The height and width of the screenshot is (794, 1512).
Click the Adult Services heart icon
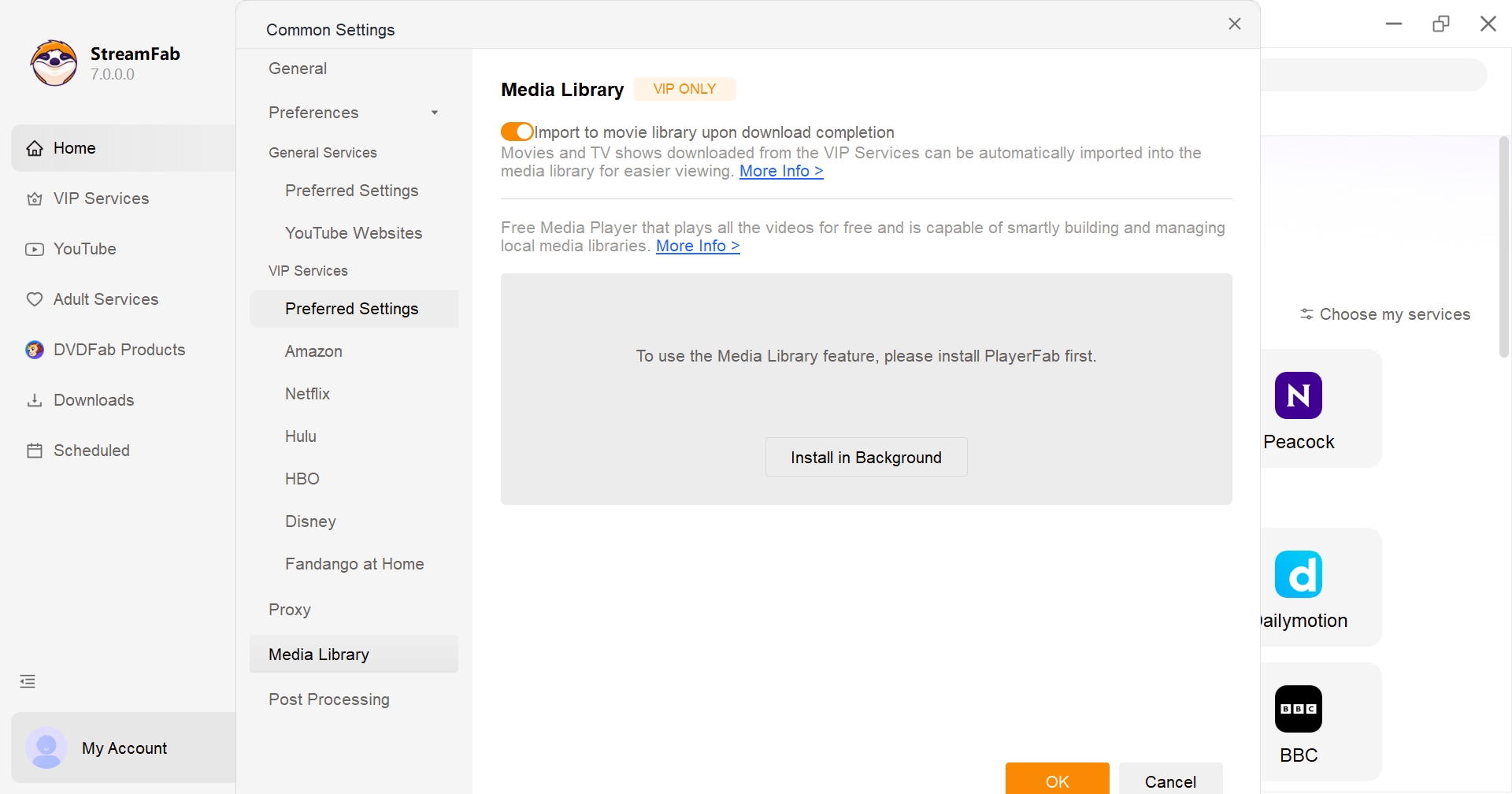35,299
